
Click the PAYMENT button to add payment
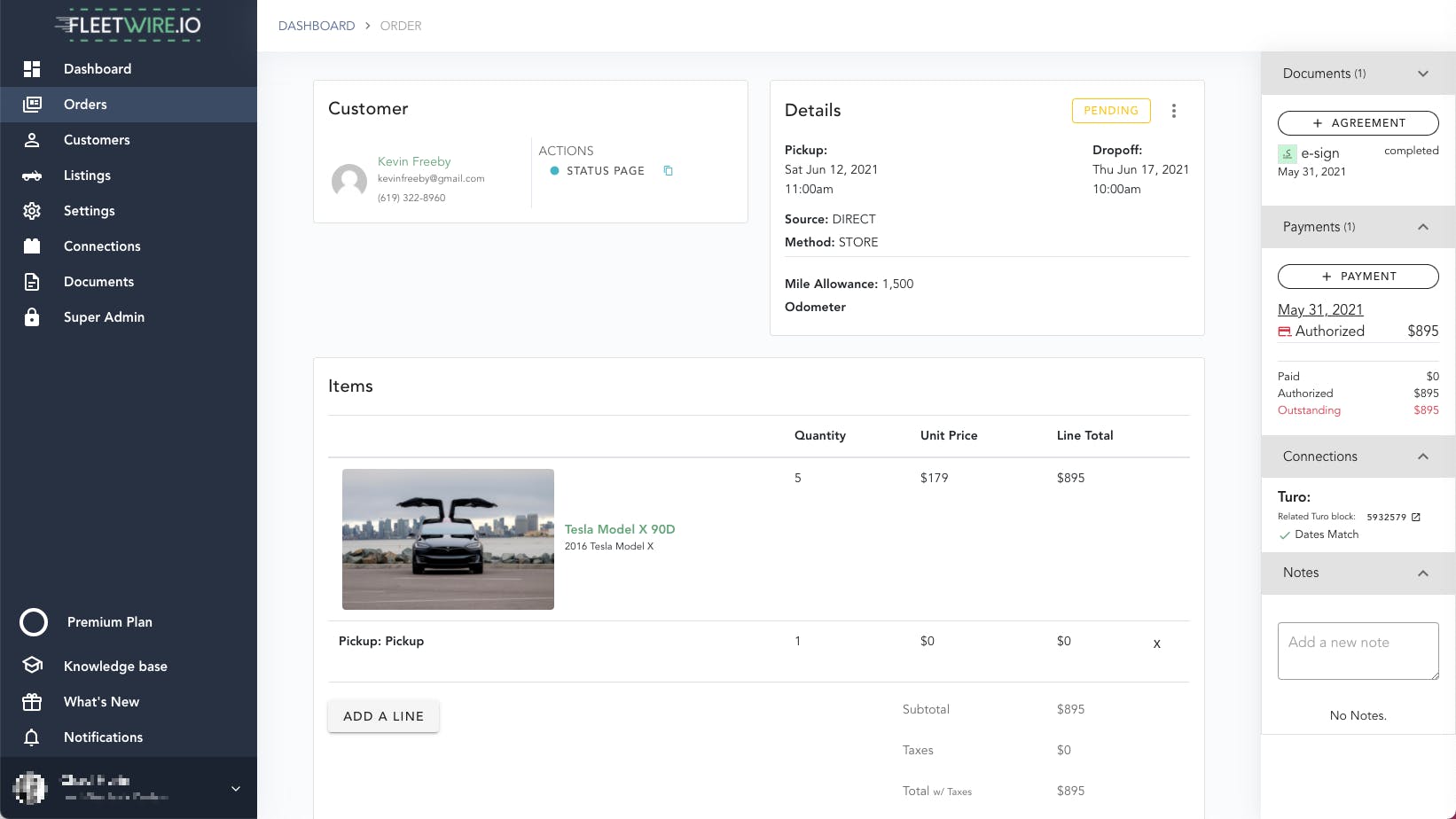(x=1358, y=276)
